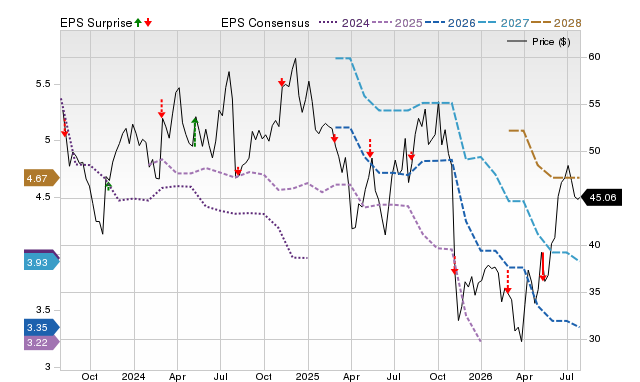This screenshot has height=382, width=640.
Task: Select the 2026 EPS consensus legend entry
Action: tap(450, 23)
